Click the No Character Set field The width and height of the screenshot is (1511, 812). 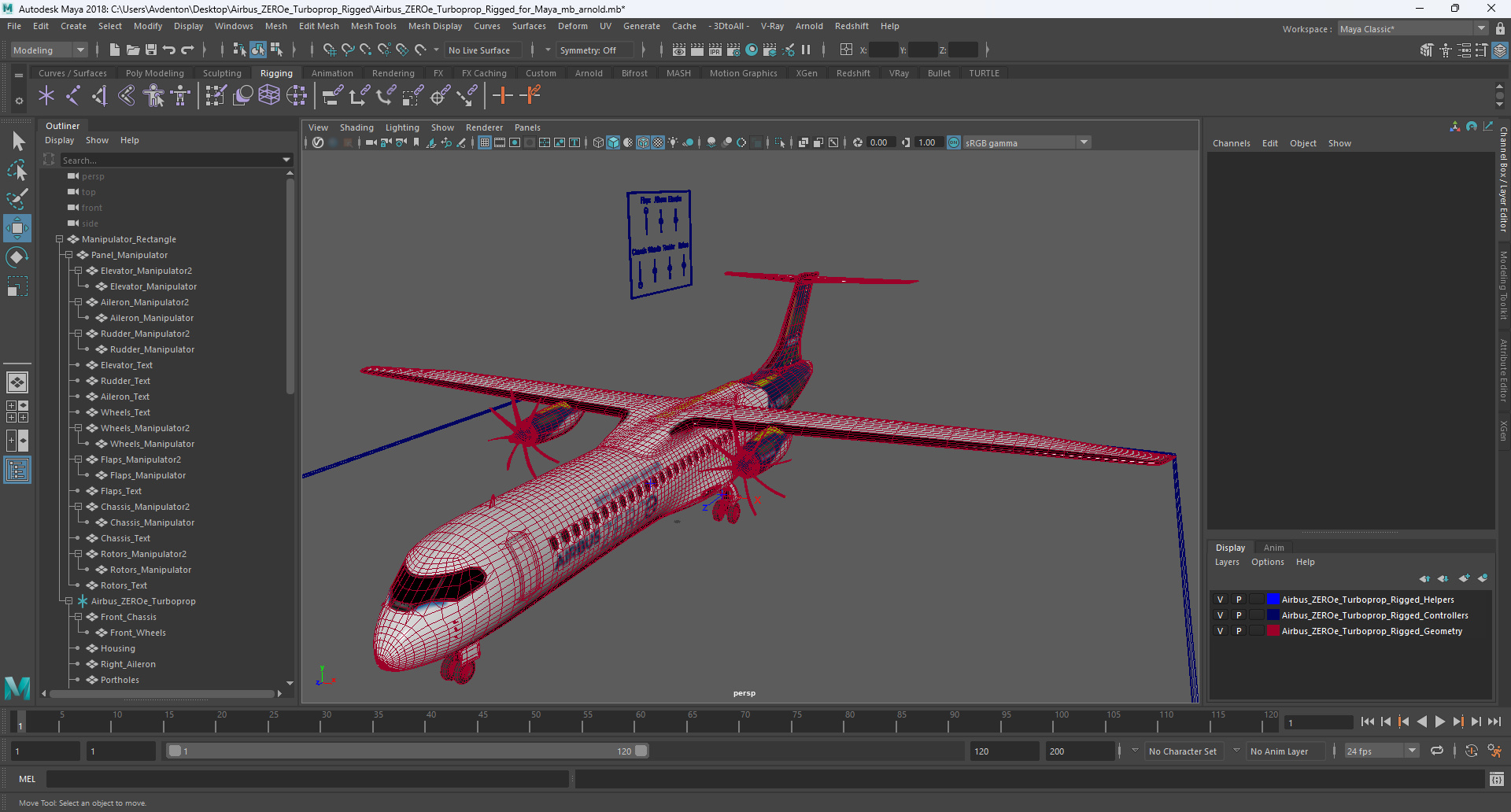pos(1182,751)
